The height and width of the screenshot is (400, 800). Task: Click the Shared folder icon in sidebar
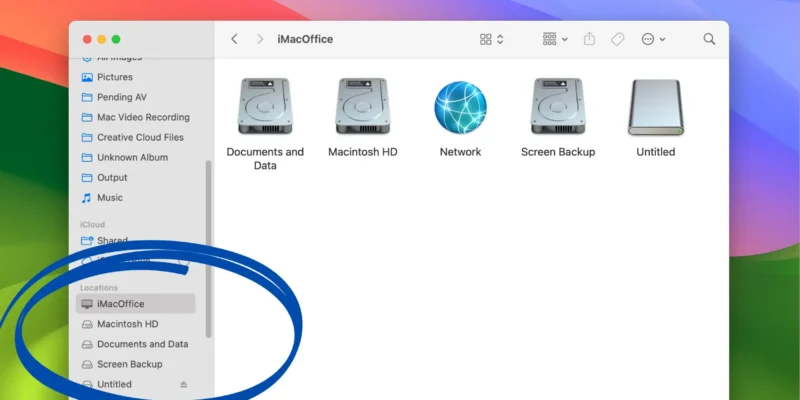(x=87, y=240)
